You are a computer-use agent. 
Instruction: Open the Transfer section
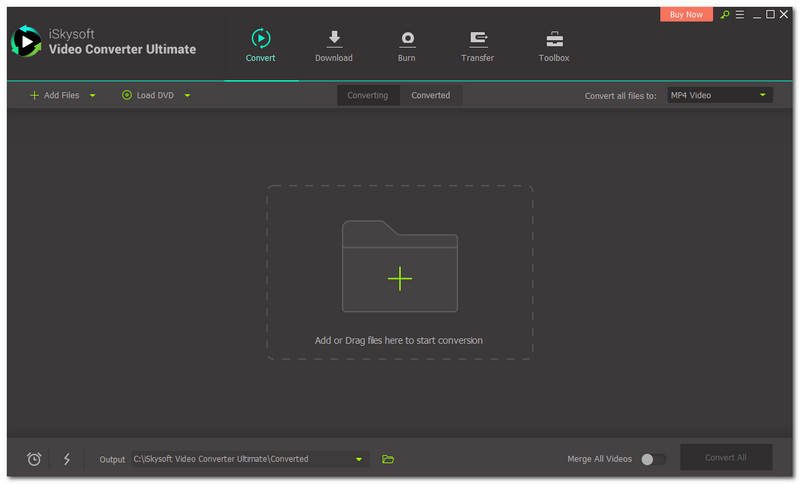pos(477,46)
